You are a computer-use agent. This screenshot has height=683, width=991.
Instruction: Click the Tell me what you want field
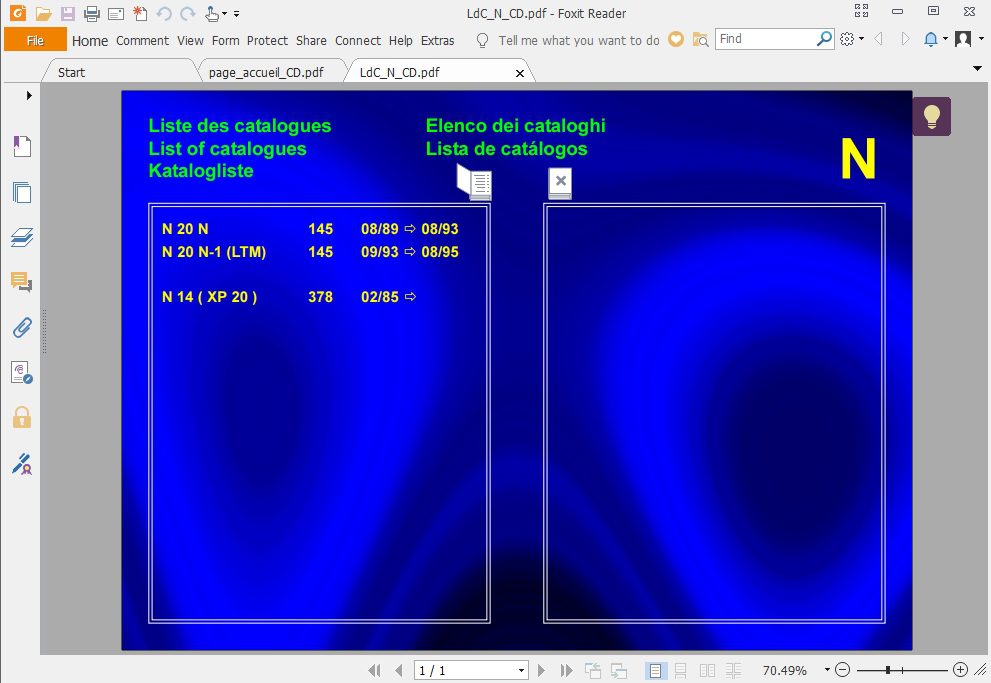click(578, 40)
